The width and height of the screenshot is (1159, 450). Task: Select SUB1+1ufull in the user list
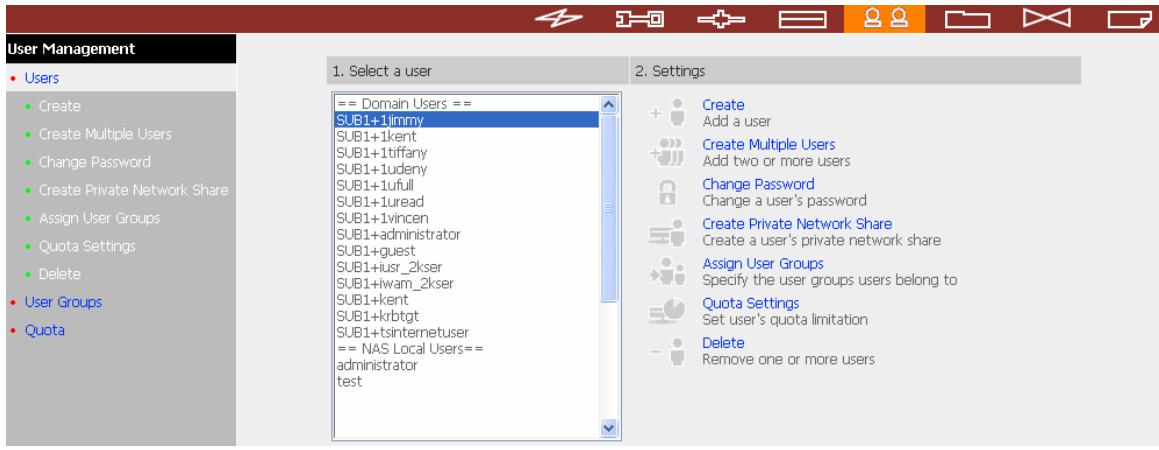[466, 185]
